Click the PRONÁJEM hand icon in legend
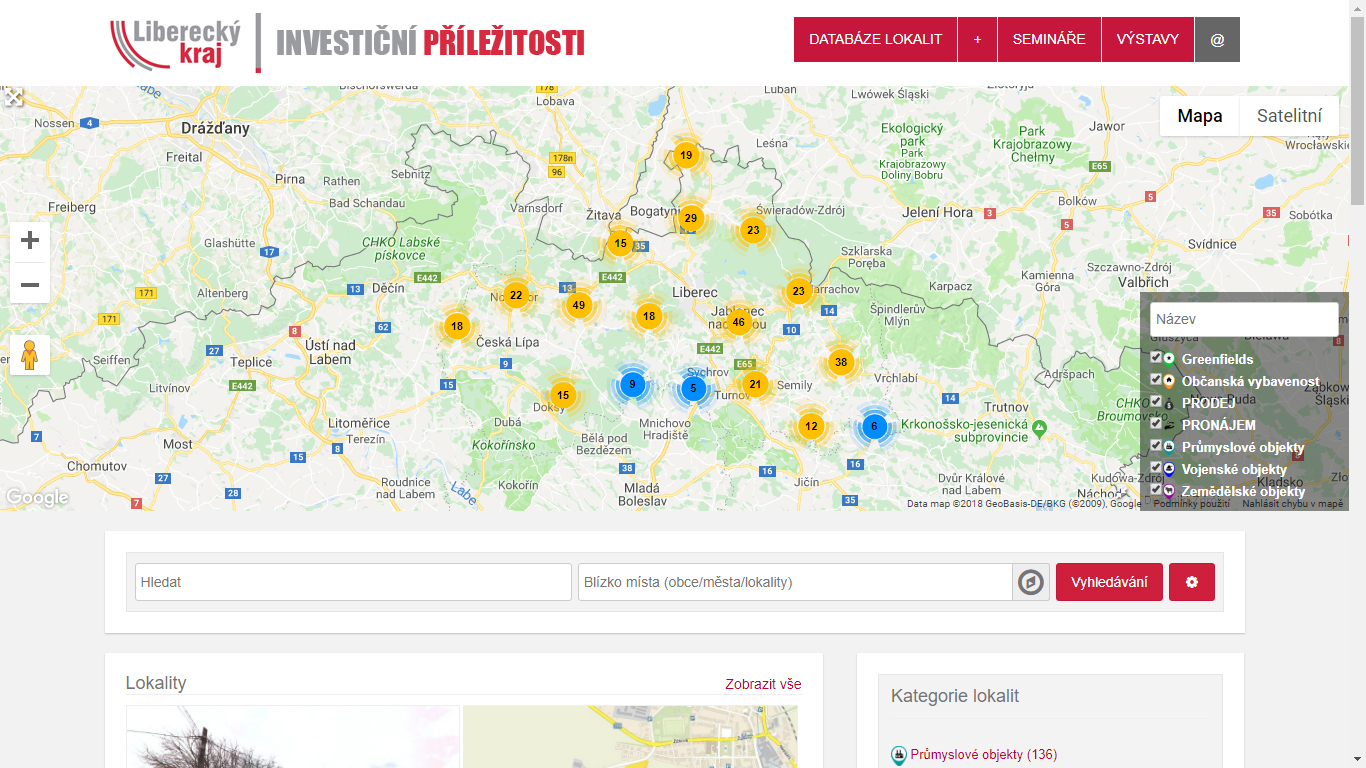 (1169, 425)
